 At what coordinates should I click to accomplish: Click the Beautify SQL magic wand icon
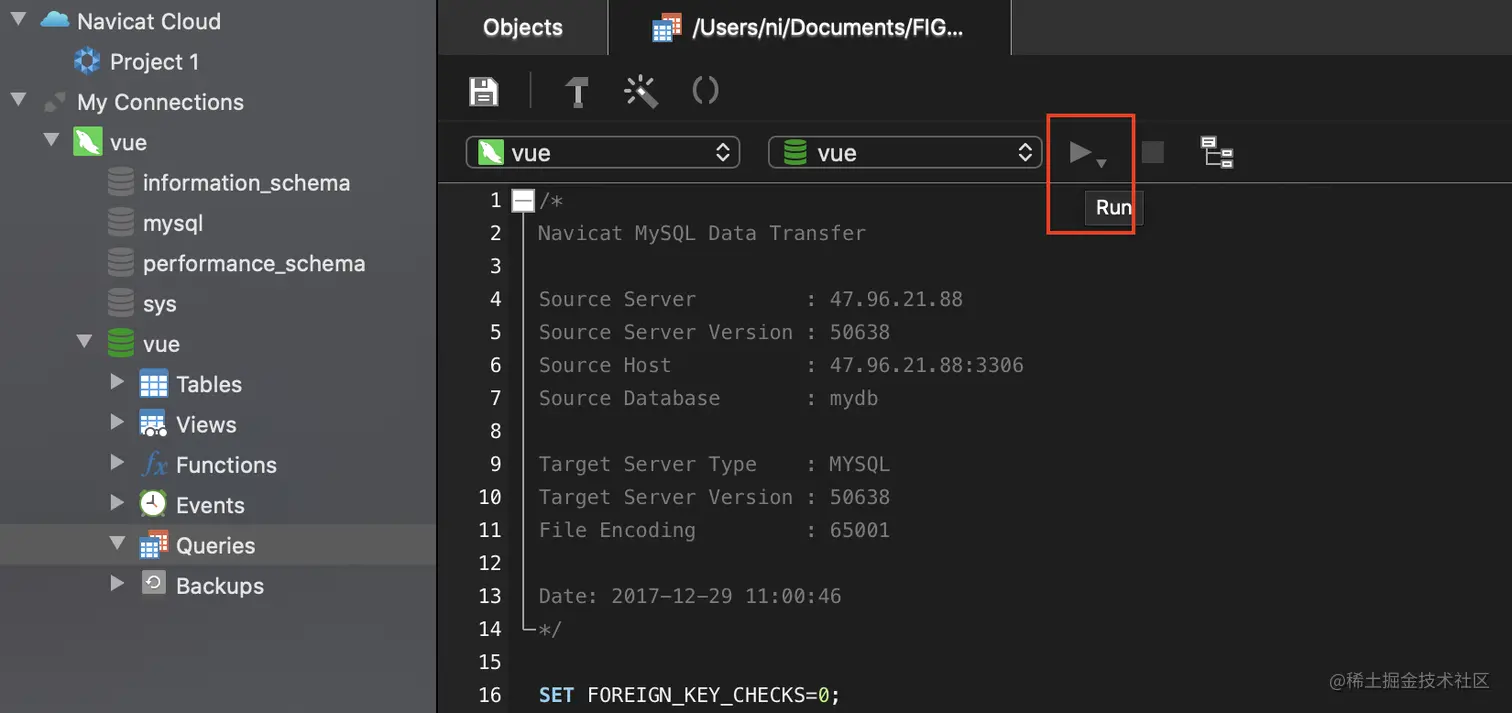(x=640, y=91)
